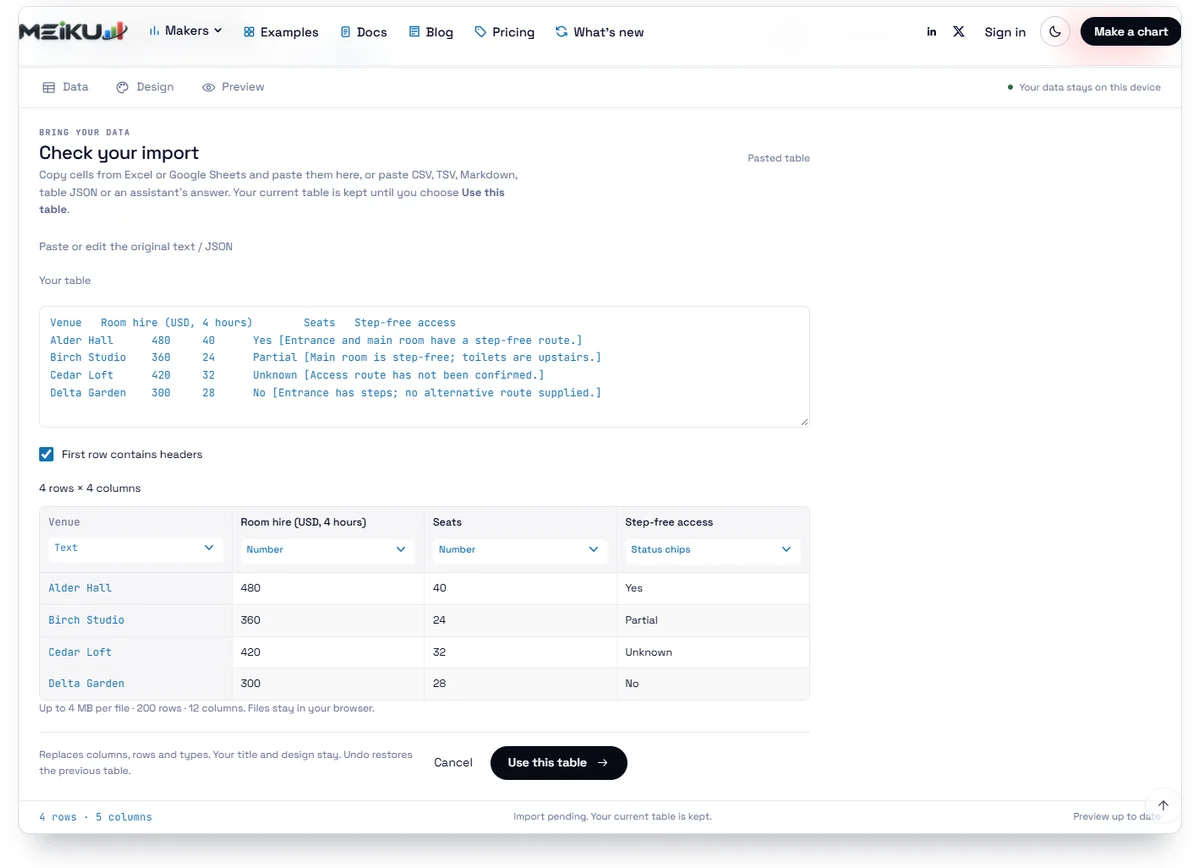The width and height of the screenshot is (1200, 868).
Task: Click the 28 seats cell
Action: pos(520,684)
